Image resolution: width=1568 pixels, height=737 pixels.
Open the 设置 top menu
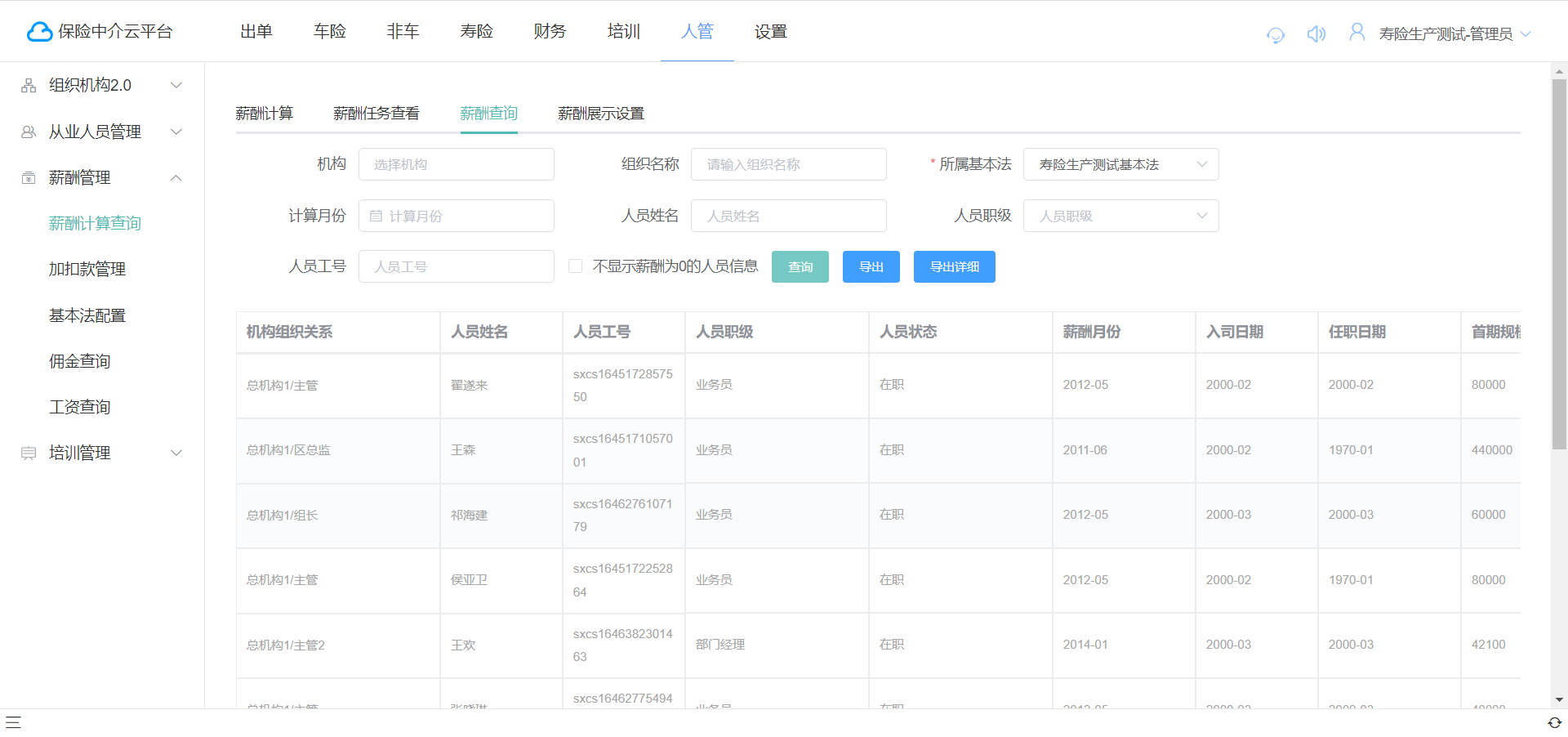click(x=771, y=31)
